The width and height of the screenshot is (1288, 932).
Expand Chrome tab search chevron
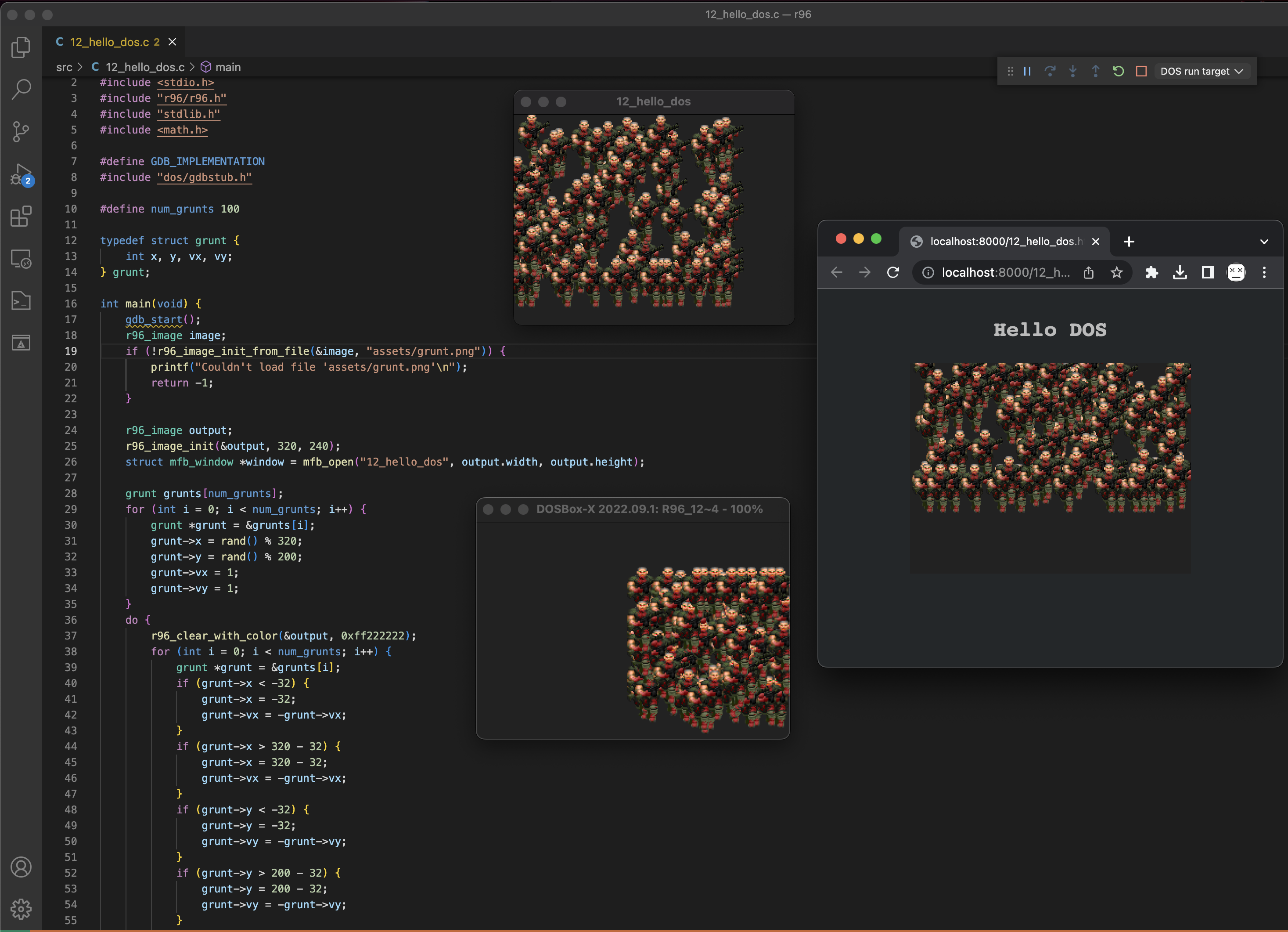coord(1263,242)
